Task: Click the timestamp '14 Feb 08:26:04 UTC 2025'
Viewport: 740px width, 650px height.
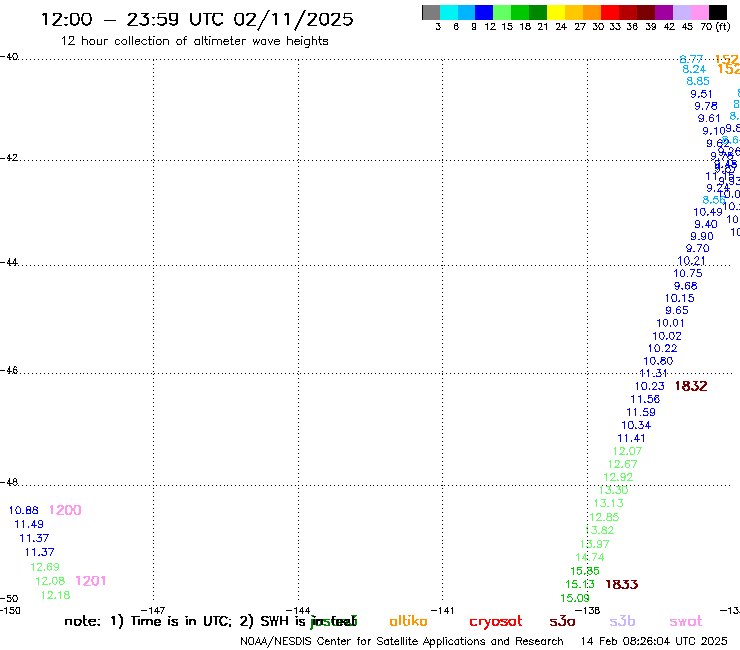Action: pyautogui.click(x=654, y=642)
